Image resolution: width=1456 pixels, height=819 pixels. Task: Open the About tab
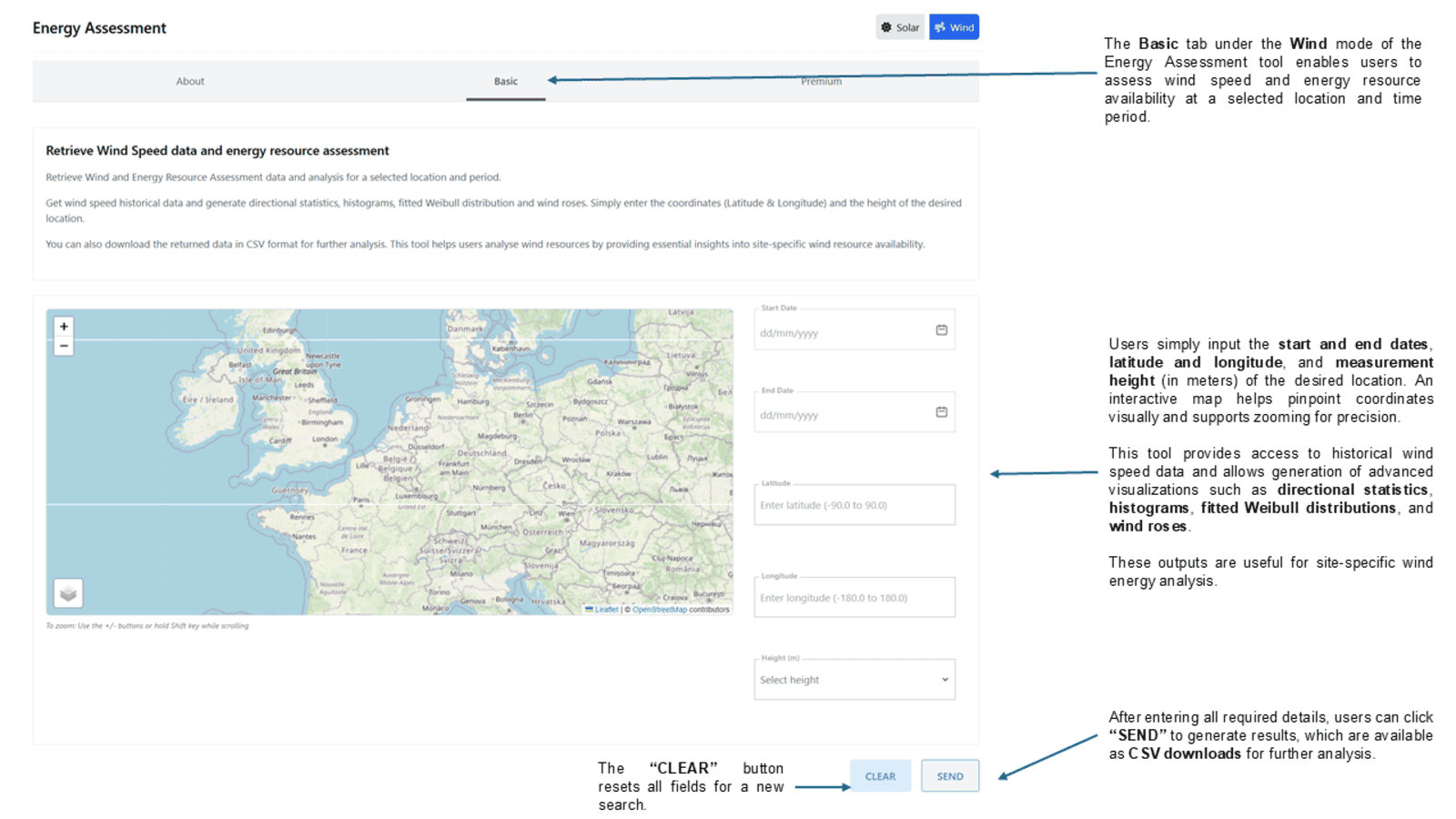coord(190,81)
